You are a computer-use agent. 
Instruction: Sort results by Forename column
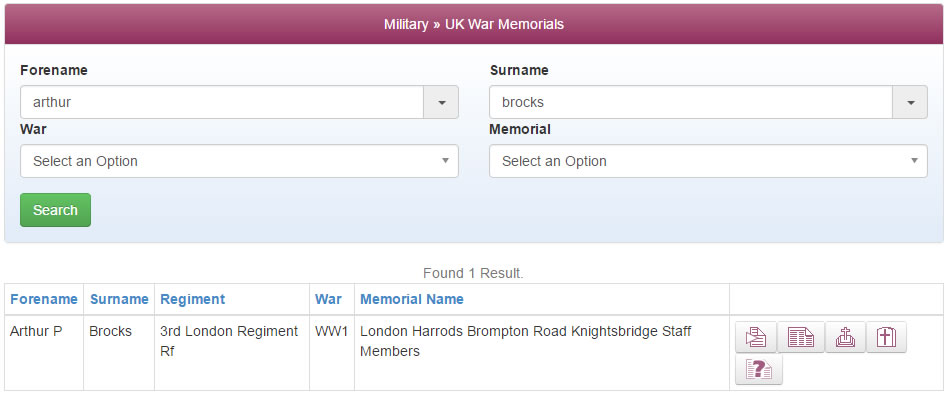coord(44,299)
